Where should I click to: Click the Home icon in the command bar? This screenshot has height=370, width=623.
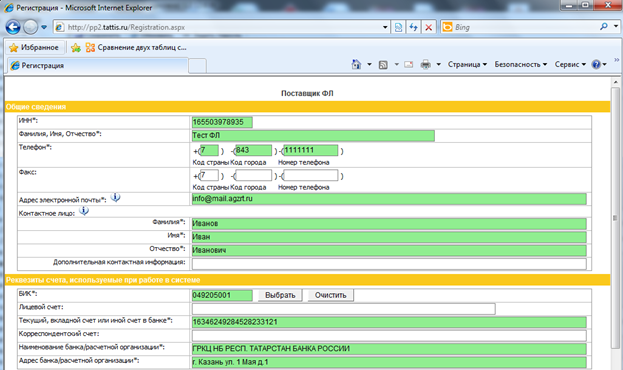point(356,64)
